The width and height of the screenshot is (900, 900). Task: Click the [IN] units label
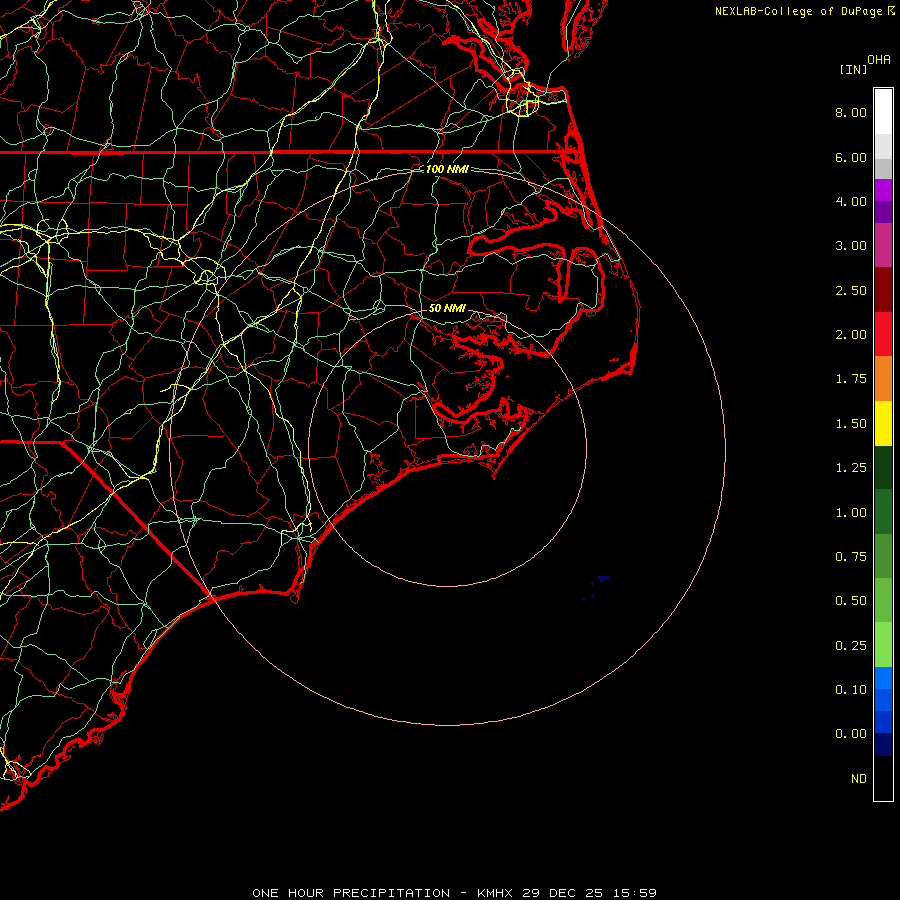coord(853,69)
